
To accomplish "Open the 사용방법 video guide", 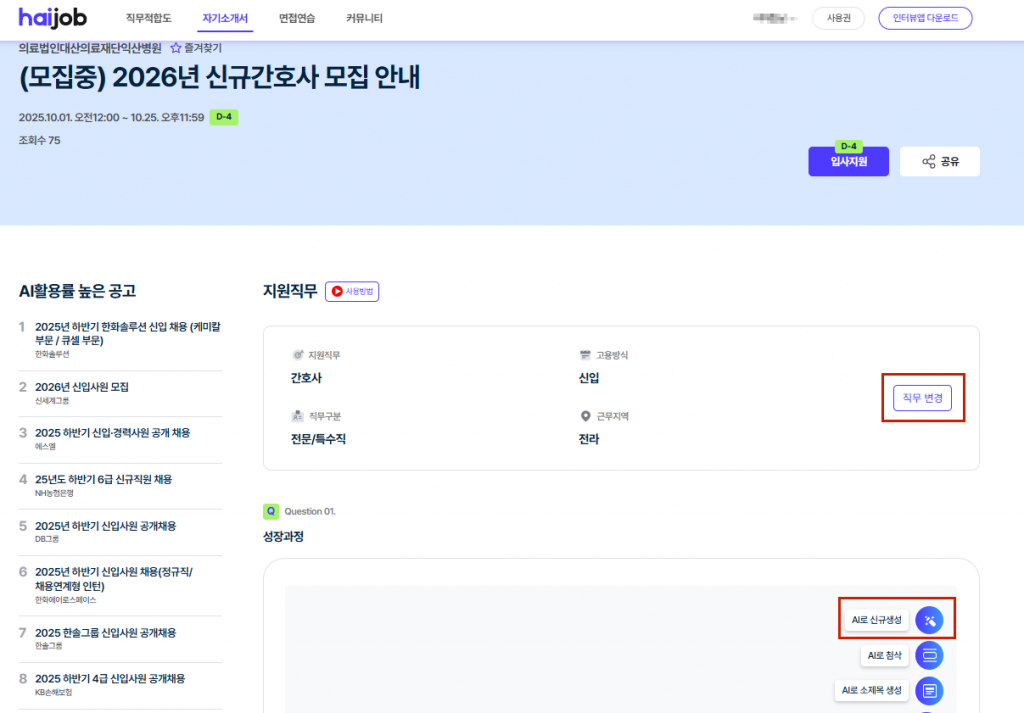I will 351,292.
